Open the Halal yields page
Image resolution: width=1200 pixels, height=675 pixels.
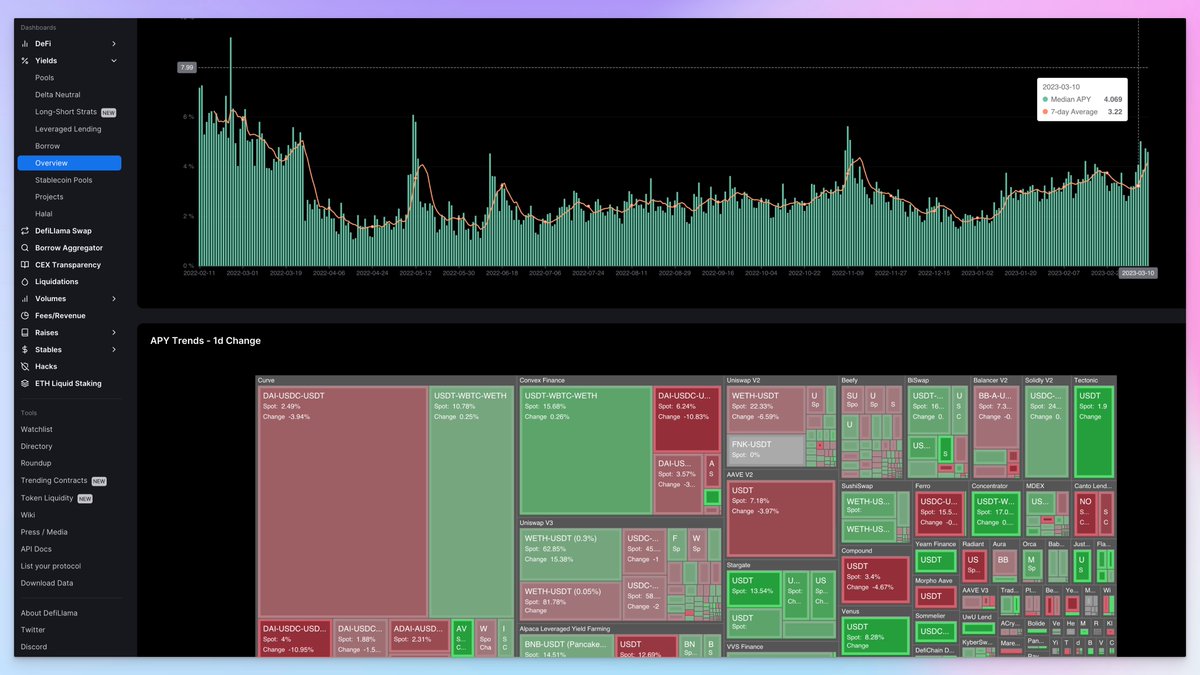[43, 214]
